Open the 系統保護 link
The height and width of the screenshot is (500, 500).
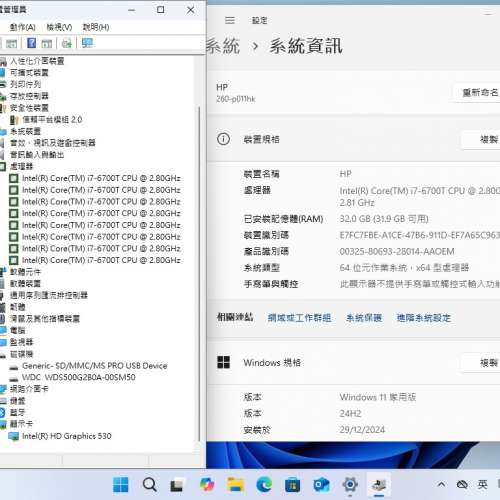(364, 318)
